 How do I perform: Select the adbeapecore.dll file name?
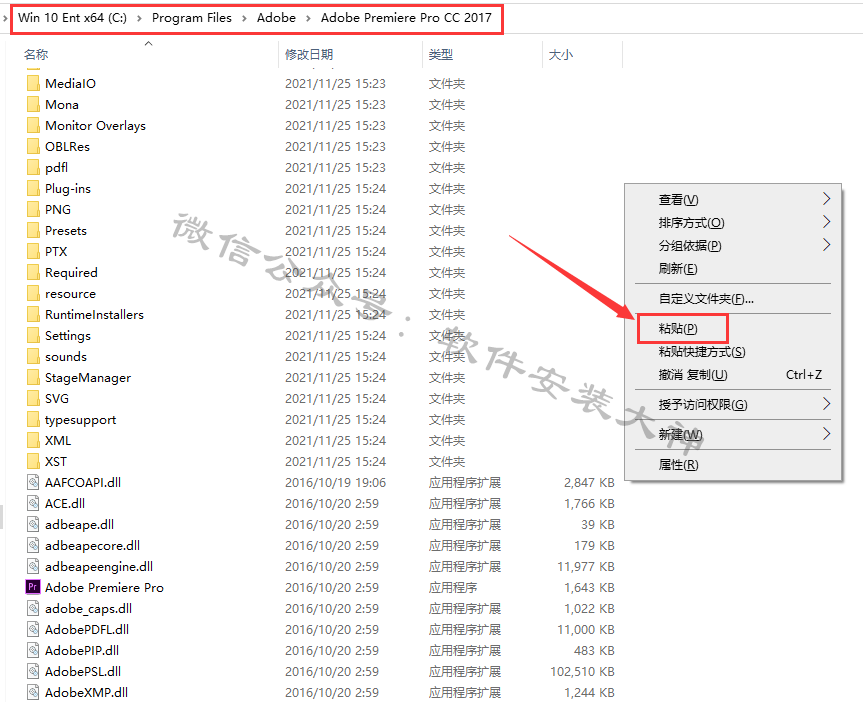[x=92, y=546]
